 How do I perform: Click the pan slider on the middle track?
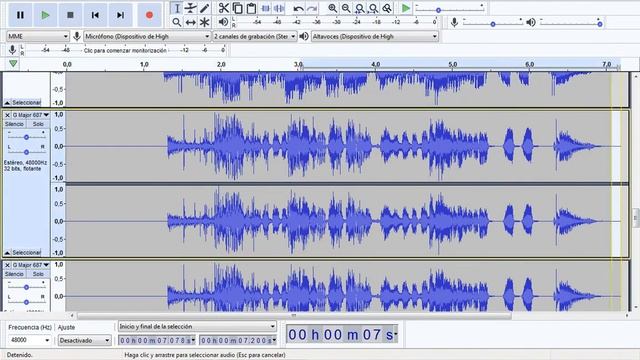click(x=26, y=152)
